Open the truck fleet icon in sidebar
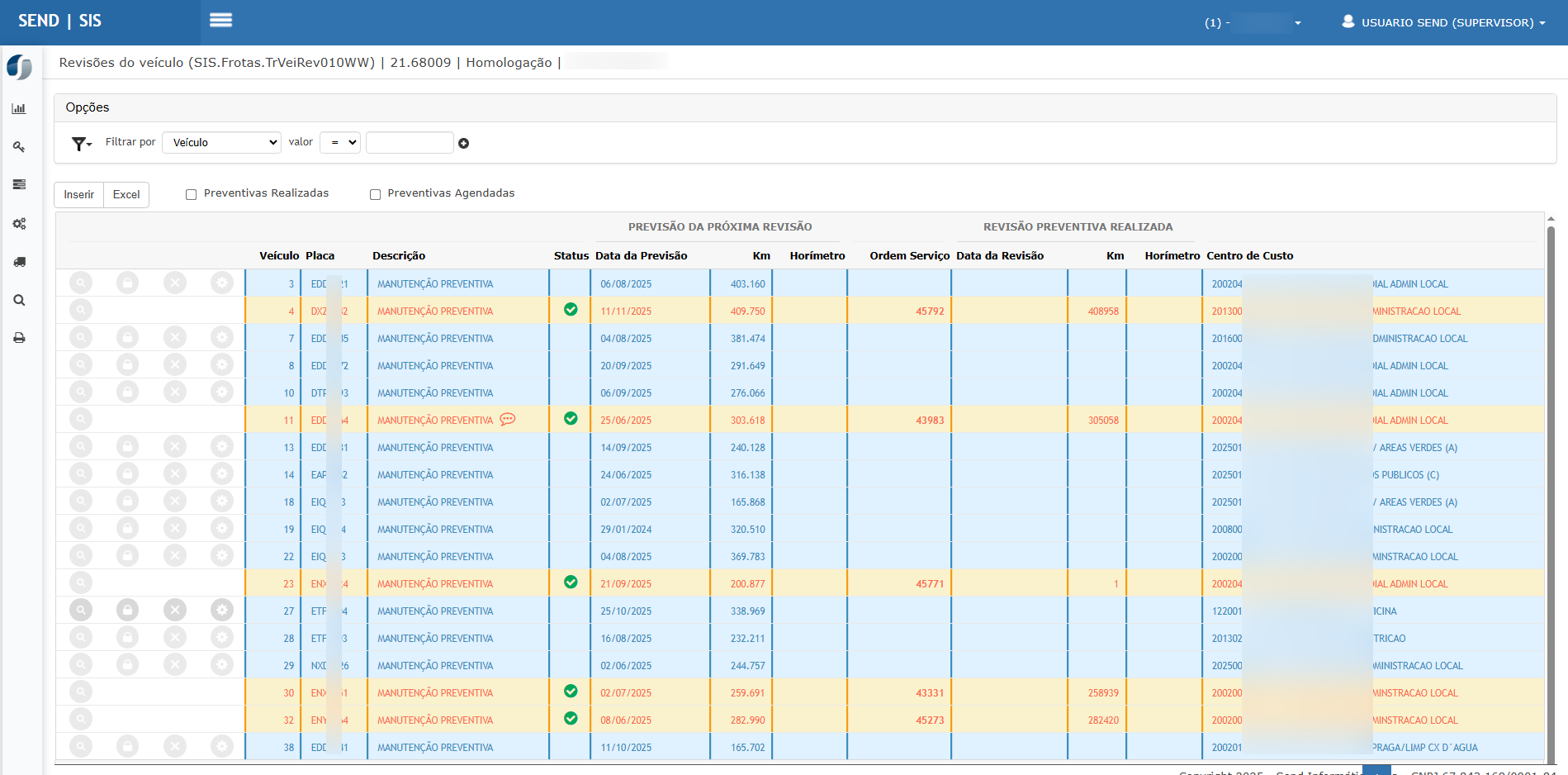Viewport: 1568px width, 775px height. click(19, 262)
